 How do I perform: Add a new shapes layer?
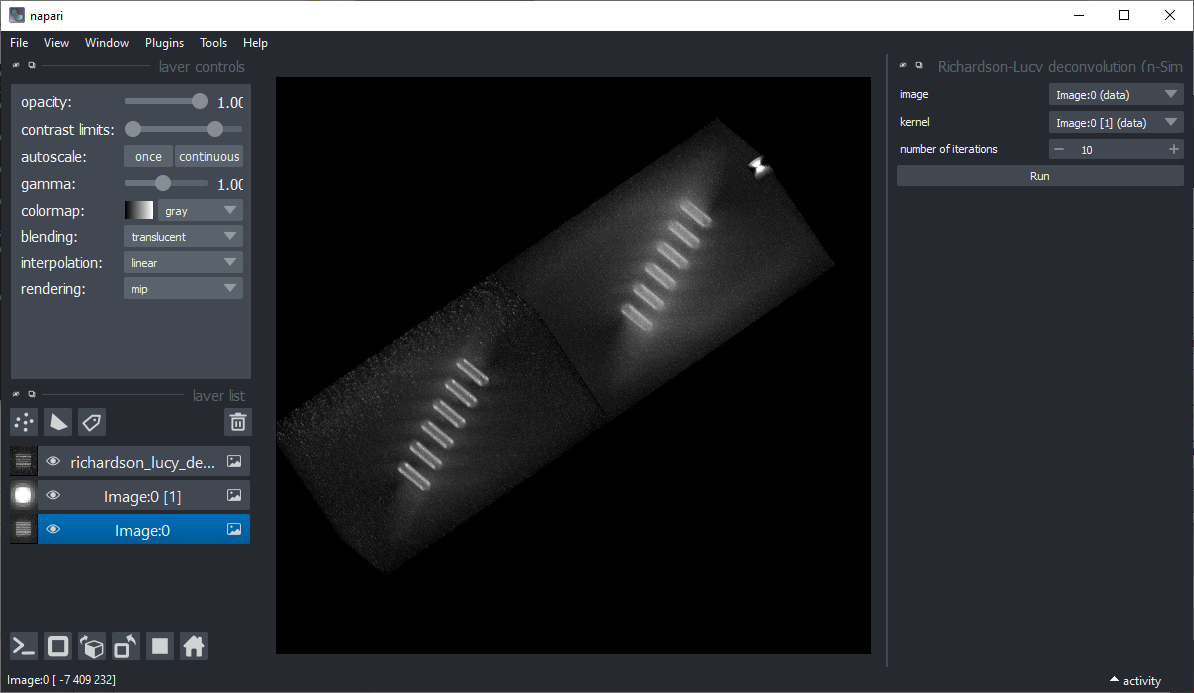(58, 422)
